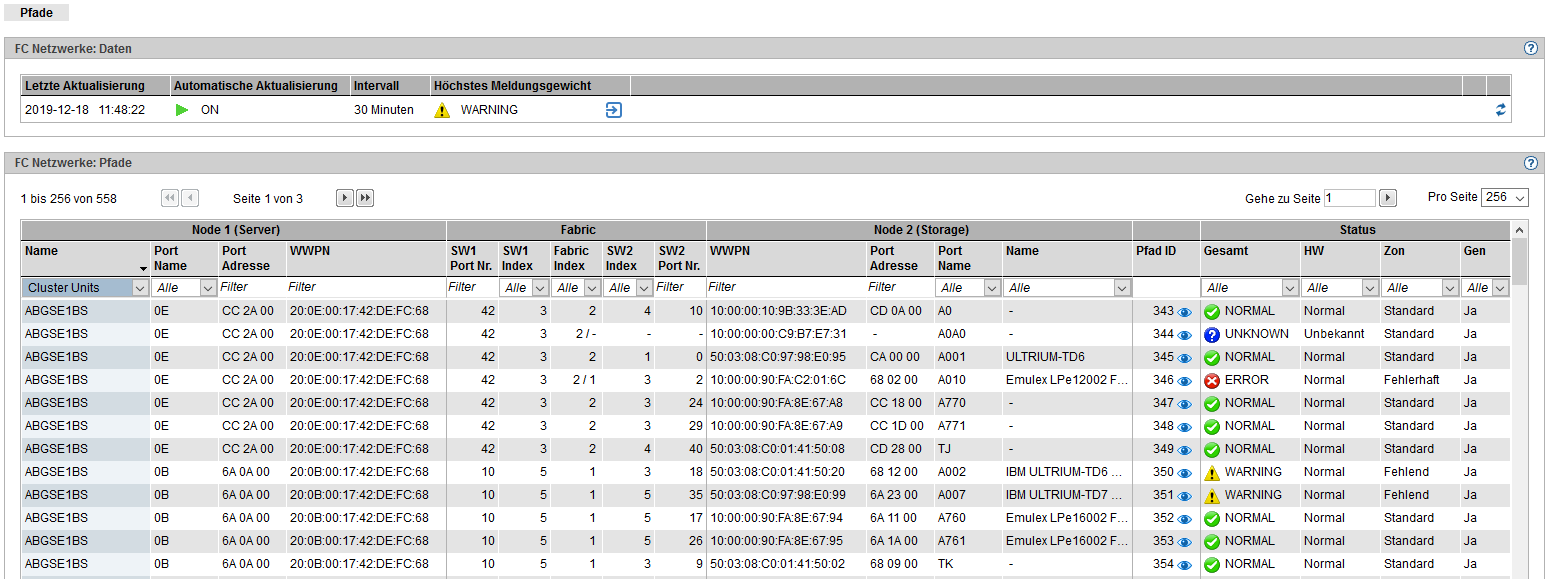Click the SW2 Port Nr. filter field

click(x=680, y=288)
